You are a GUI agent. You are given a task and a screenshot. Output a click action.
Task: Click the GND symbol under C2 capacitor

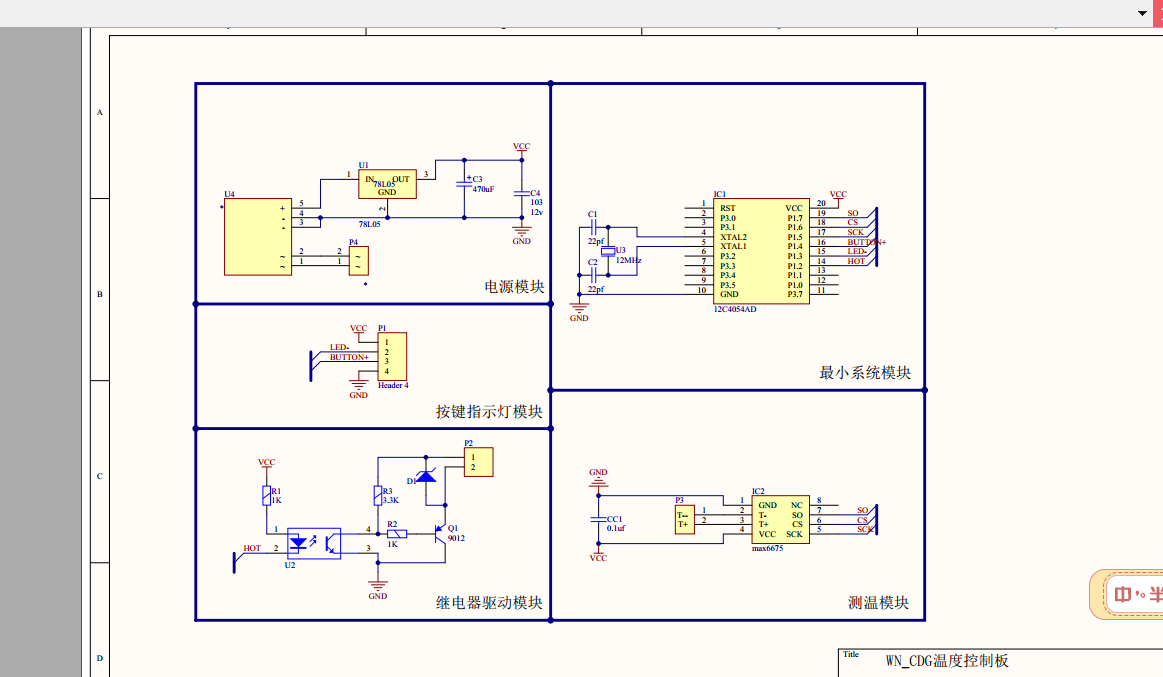click(x=579, y=311)
